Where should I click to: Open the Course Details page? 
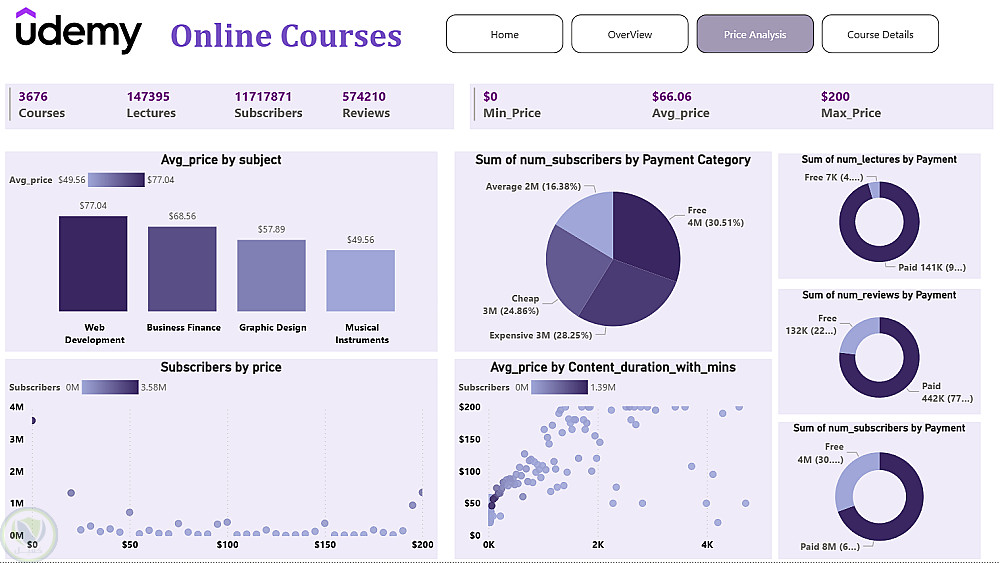[x=880, y=34]
